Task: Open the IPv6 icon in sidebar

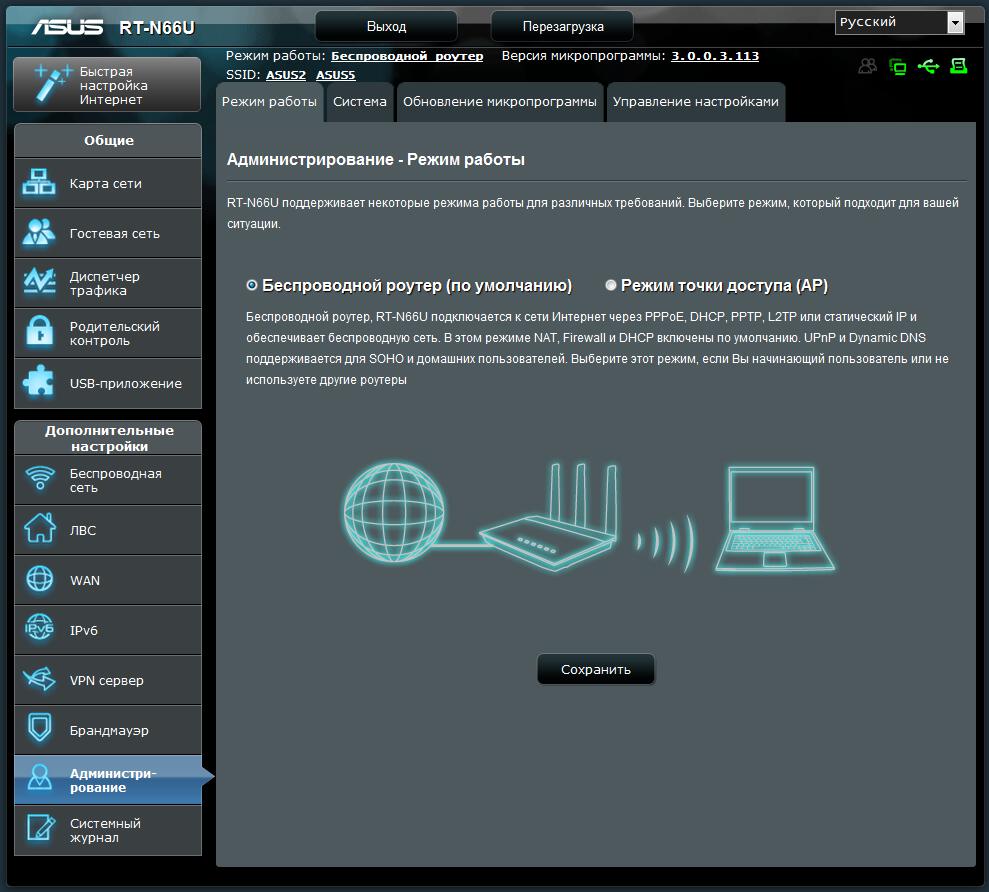Action: coord(40,628)
